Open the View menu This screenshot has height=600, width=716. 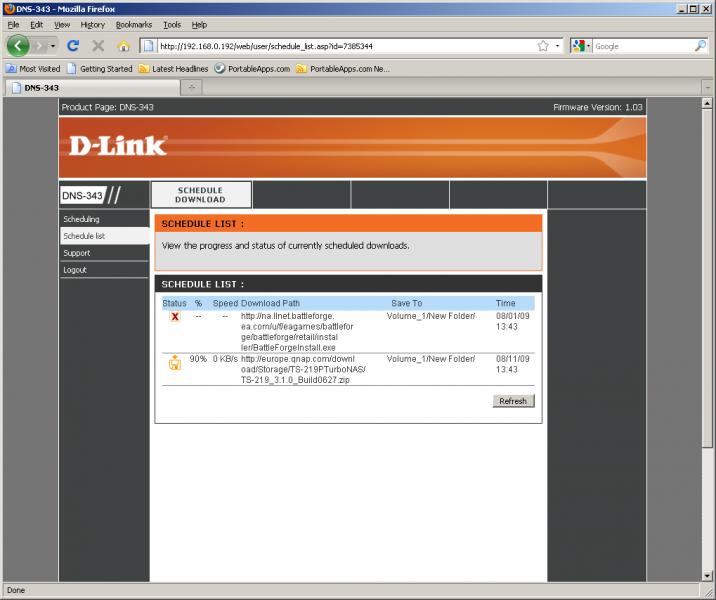62,25
